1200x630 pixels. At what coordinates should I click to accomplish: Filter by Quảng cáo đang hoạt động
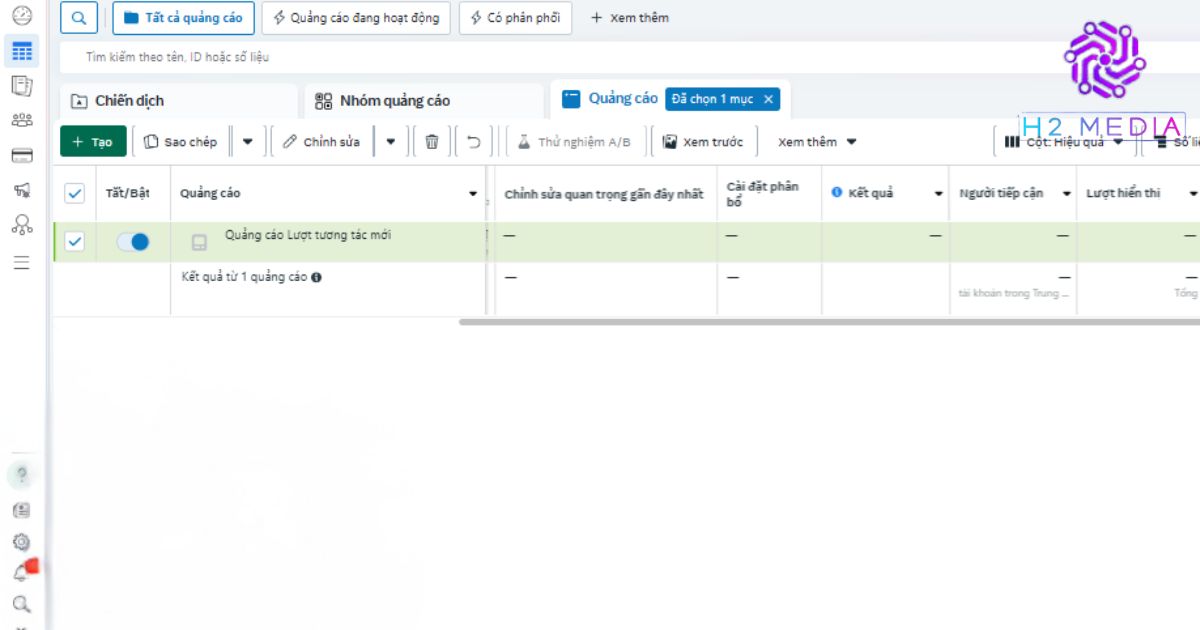pyautogui.click(x=356, y=18)
